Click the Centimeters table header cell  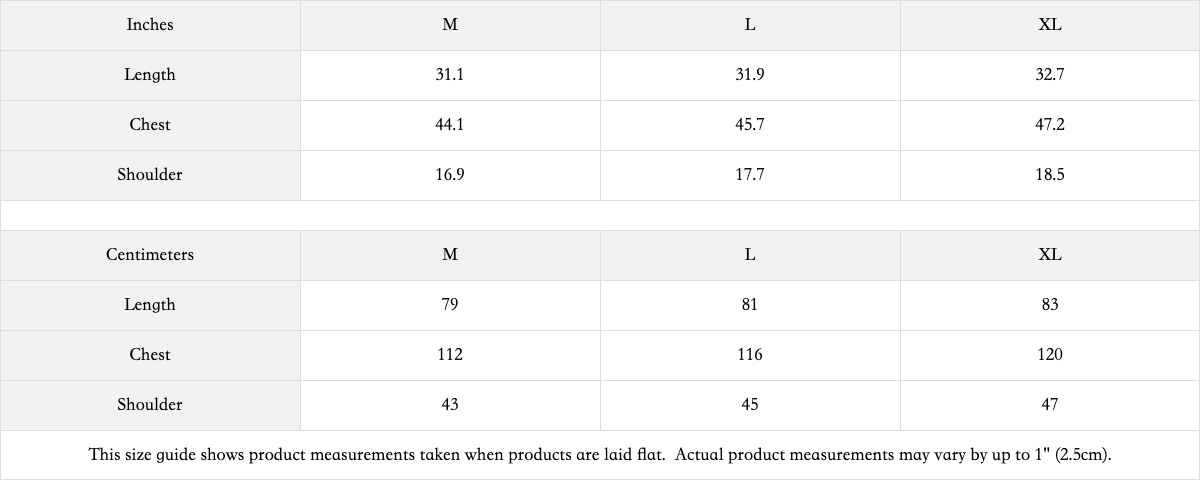point(150,255)
